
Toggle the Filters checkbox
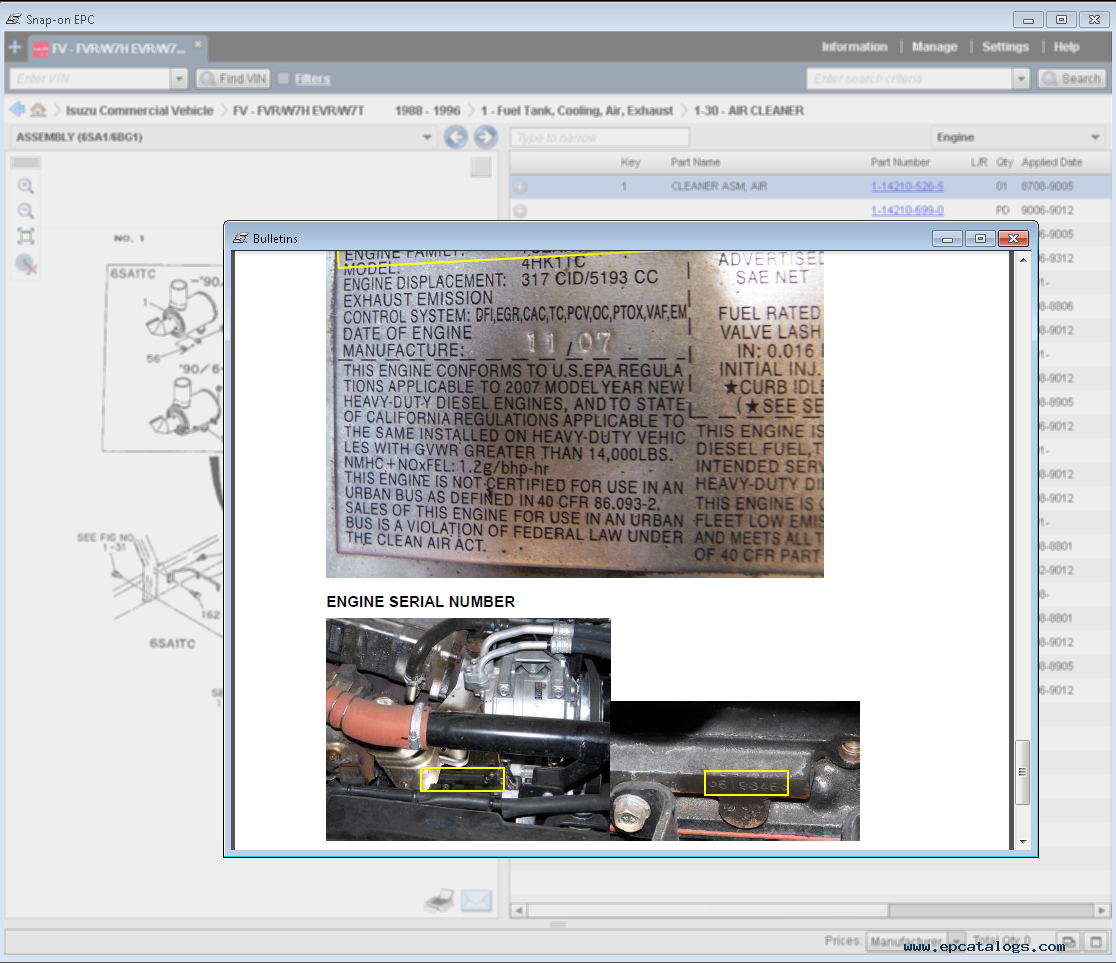(283, 78)
